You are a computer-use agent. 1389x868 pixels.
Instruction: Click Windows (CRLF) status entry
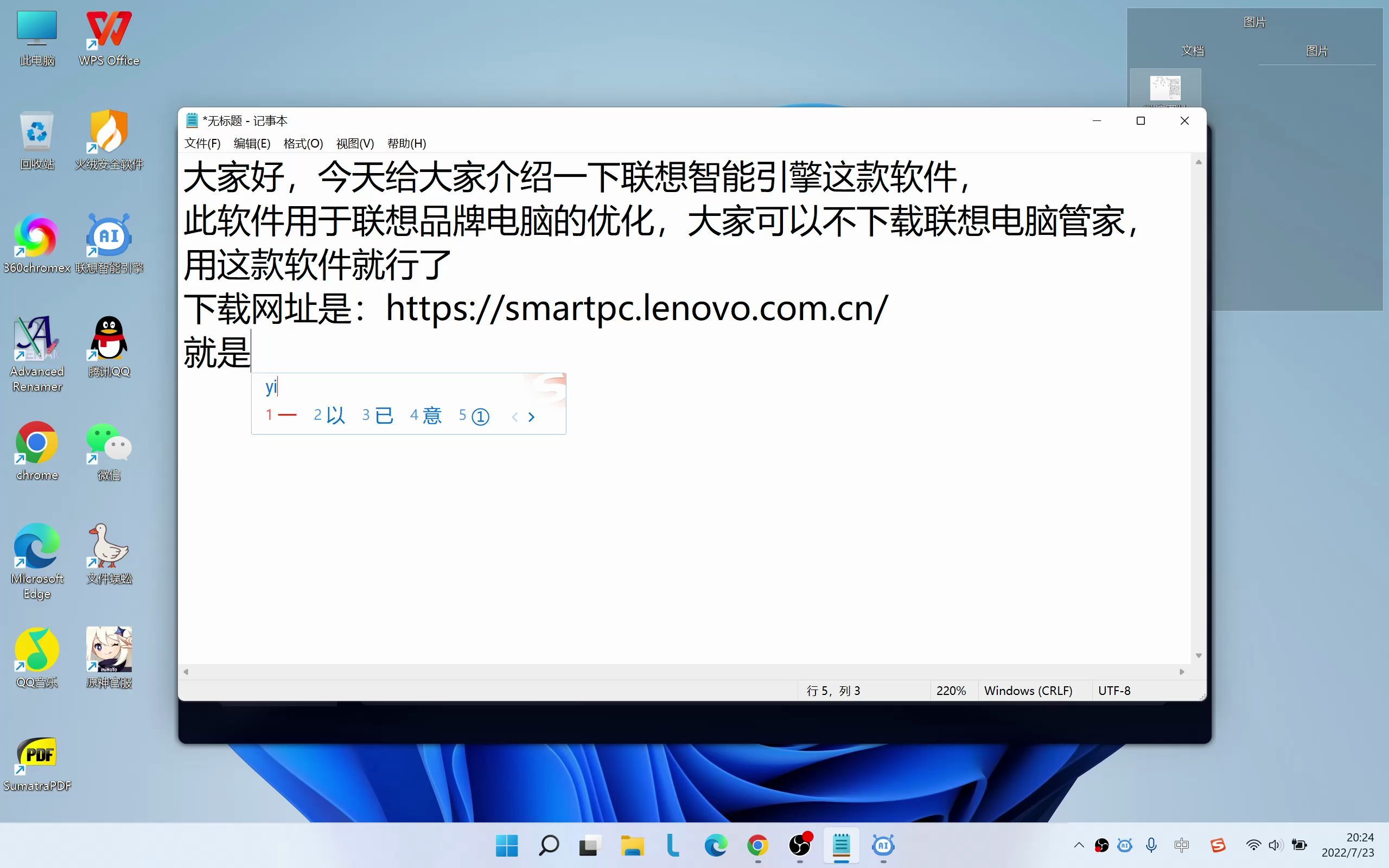click(x=1028, y=691)
